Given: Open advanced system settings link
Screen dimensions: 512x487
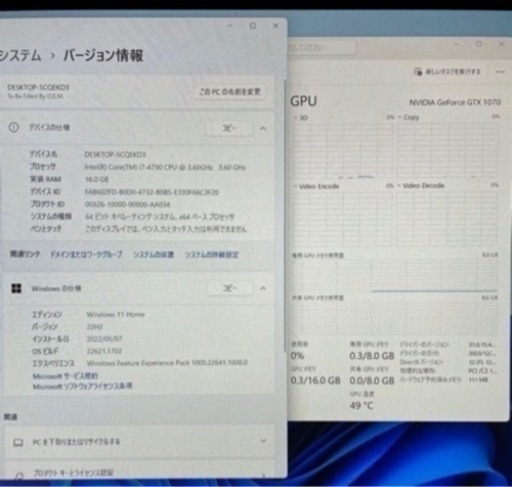Looking at the screenshot, I should [x=212, y=255].
